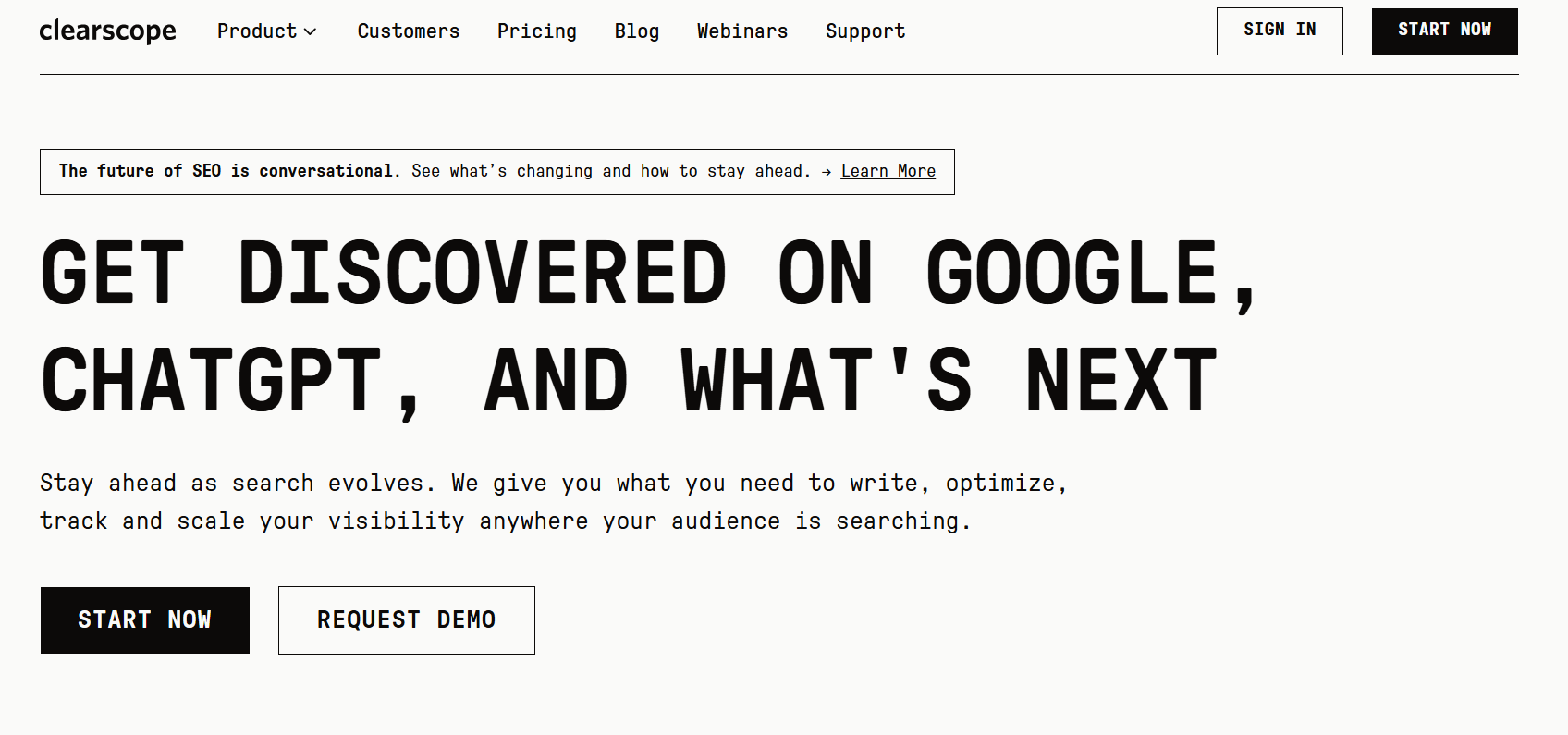Click the "Stay ahead as search evolves" text
This screenshot has height=735, width=1568.
click(x=231, y=484)
